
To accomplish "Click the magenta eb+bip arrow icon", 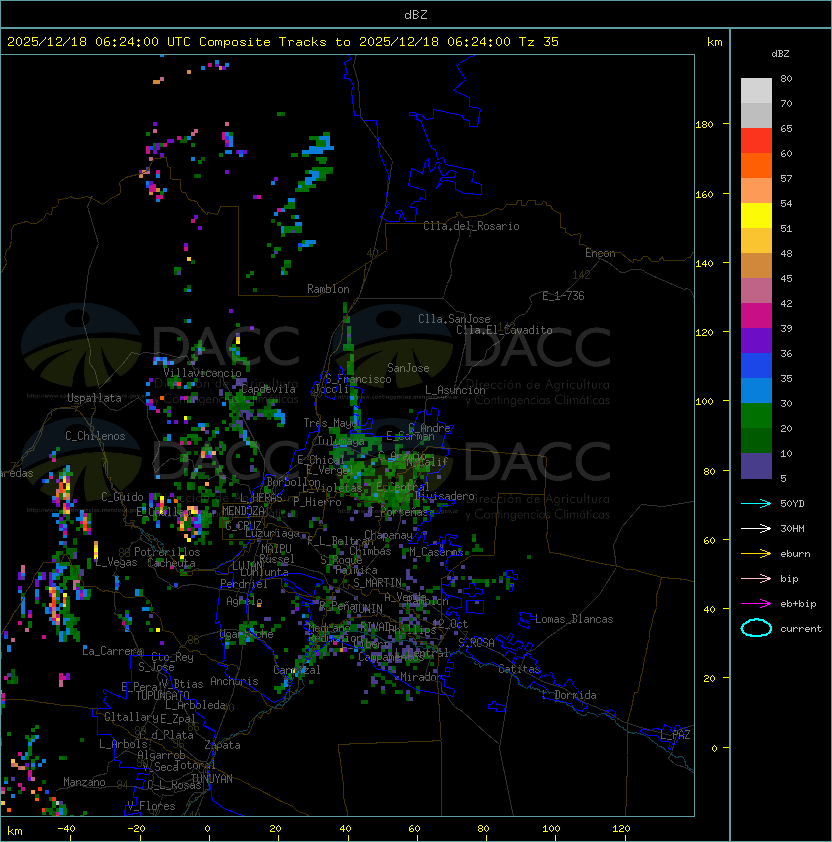I will 756,604.
